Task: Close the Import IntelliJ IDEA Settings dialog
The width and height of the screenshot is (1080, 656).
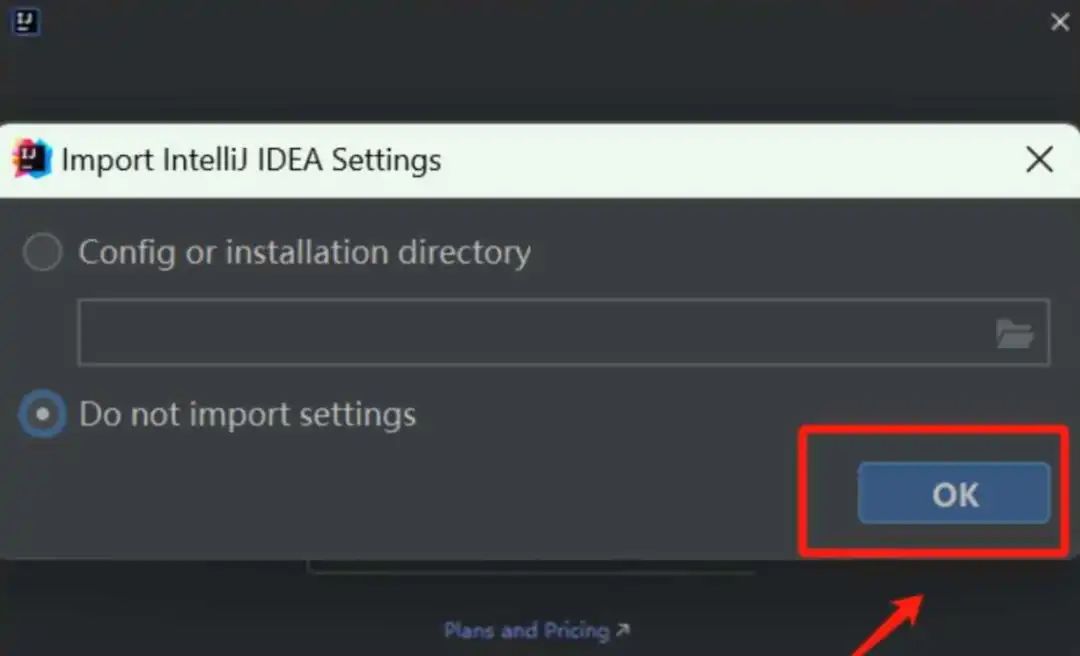Action: click(1039, 159)
